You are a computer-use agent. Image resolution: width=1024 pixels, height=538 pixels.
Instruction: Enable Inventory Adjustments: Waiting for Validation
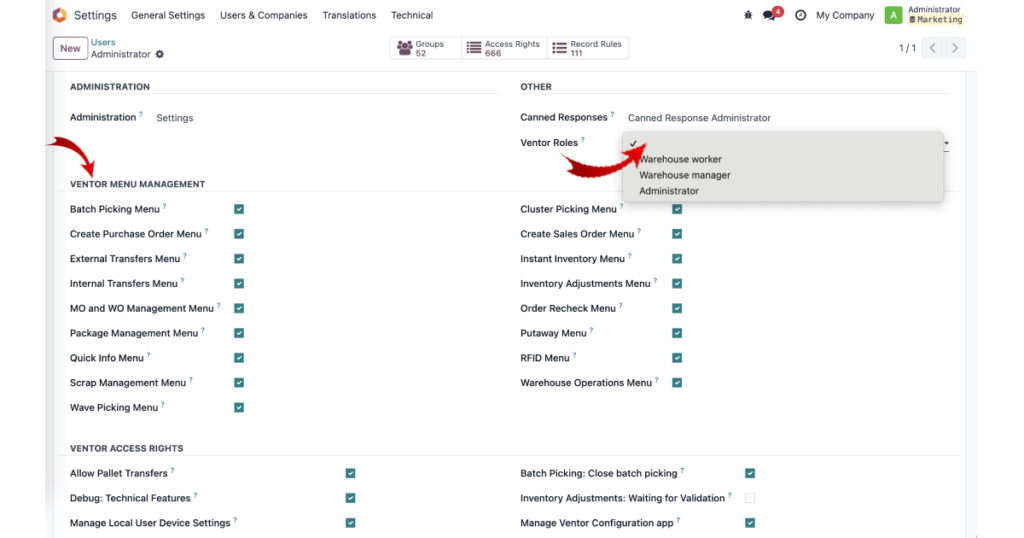(750, 498)
